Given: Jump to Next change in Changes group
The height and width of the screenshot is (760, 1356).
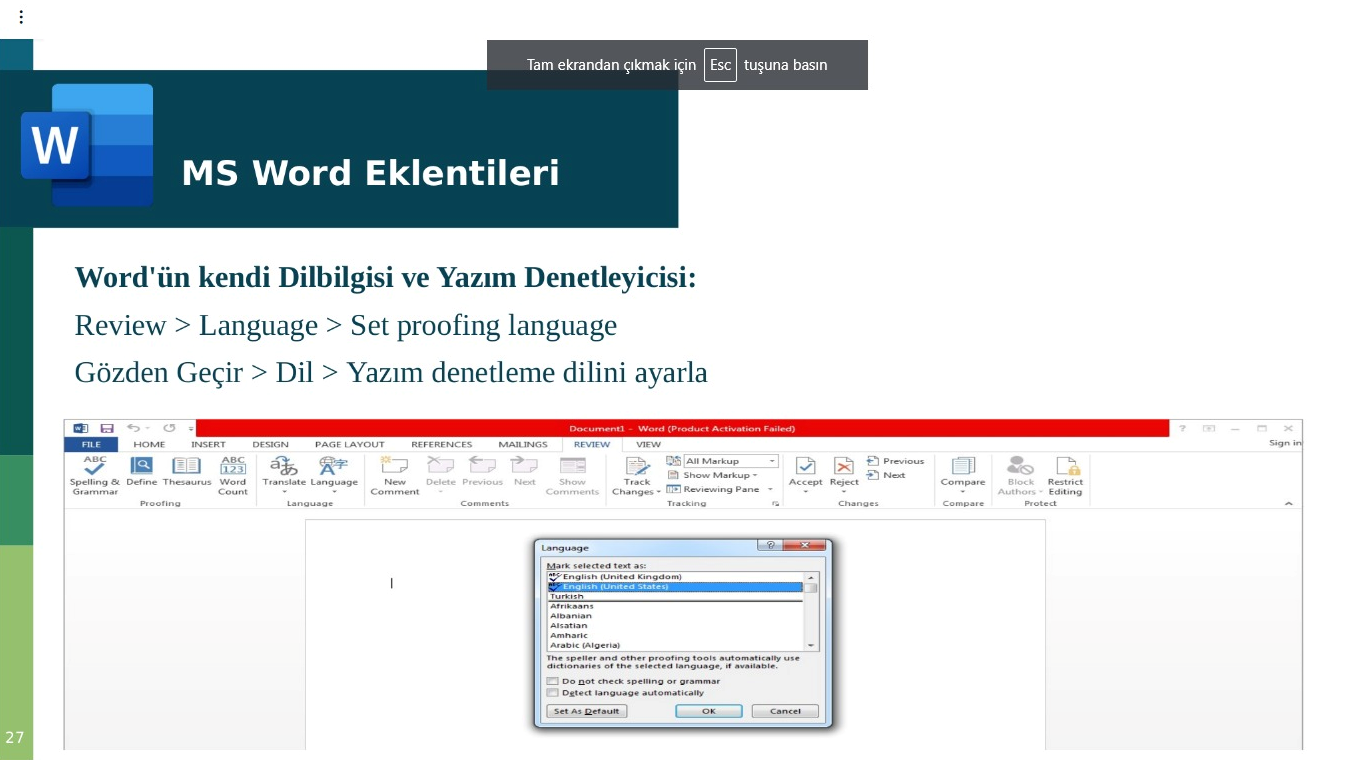Looking at the screenshot, I should [x=886, y=475].
